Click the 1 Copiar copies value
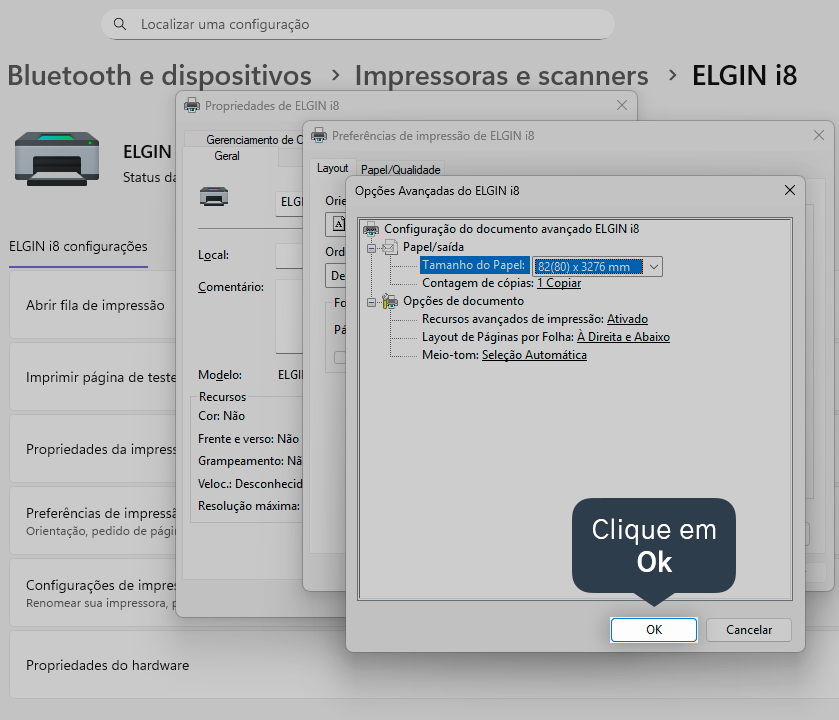 tap(559, 283)
